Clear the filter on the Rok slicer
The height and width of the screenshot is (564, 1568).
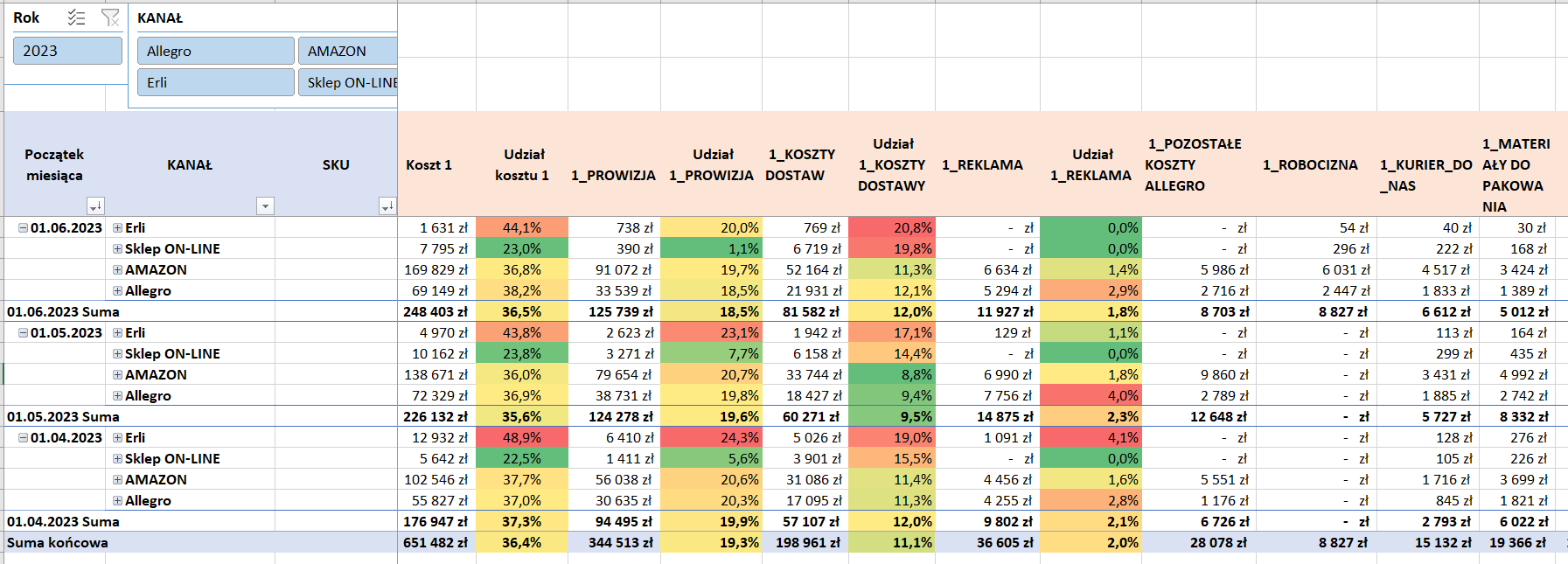[x=110, y=17]
